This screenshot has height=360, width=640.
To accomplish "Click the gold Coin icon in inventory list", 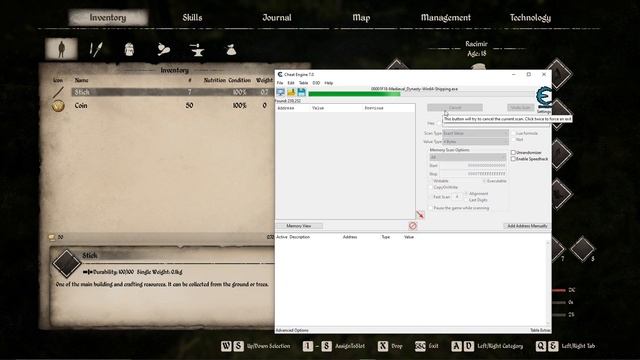I will [58, 106].
